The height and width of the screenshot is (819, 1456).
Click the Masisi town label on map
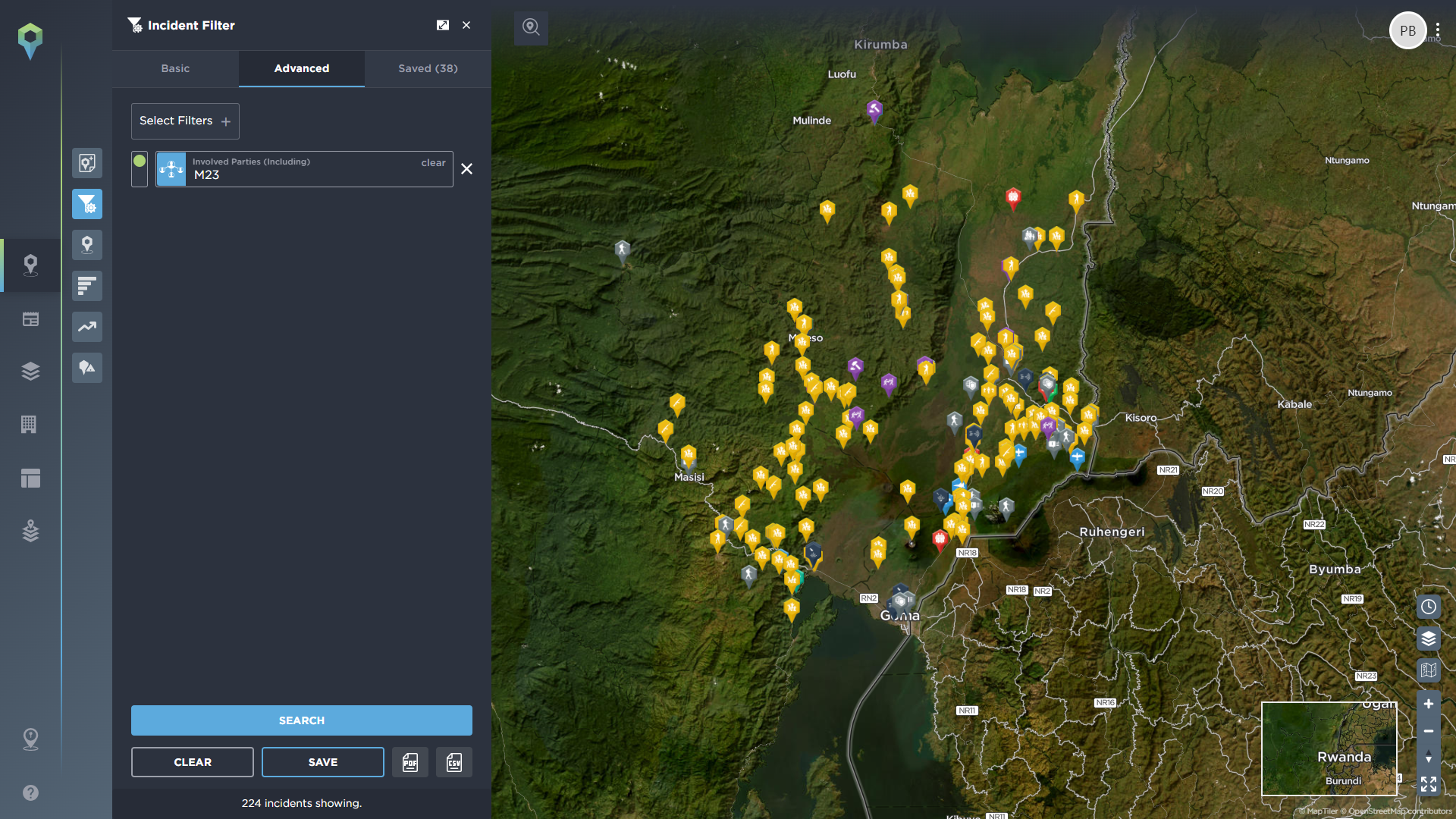[689, 477]
